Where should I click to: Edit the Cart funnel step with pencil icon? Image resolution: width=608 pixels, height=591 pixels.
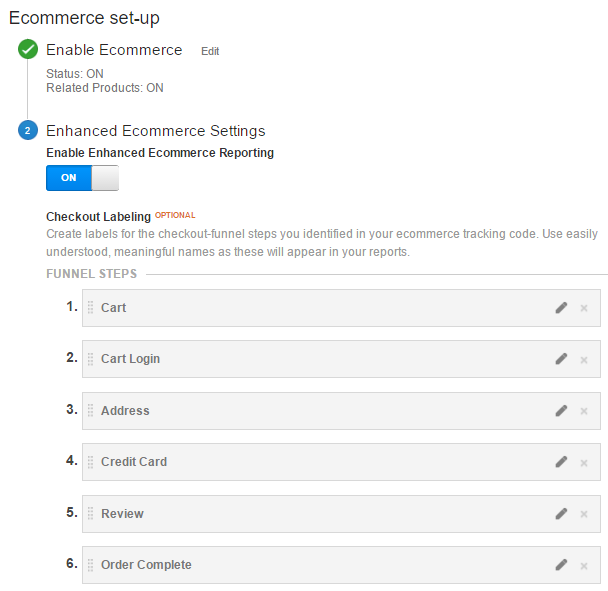[561, 308]
